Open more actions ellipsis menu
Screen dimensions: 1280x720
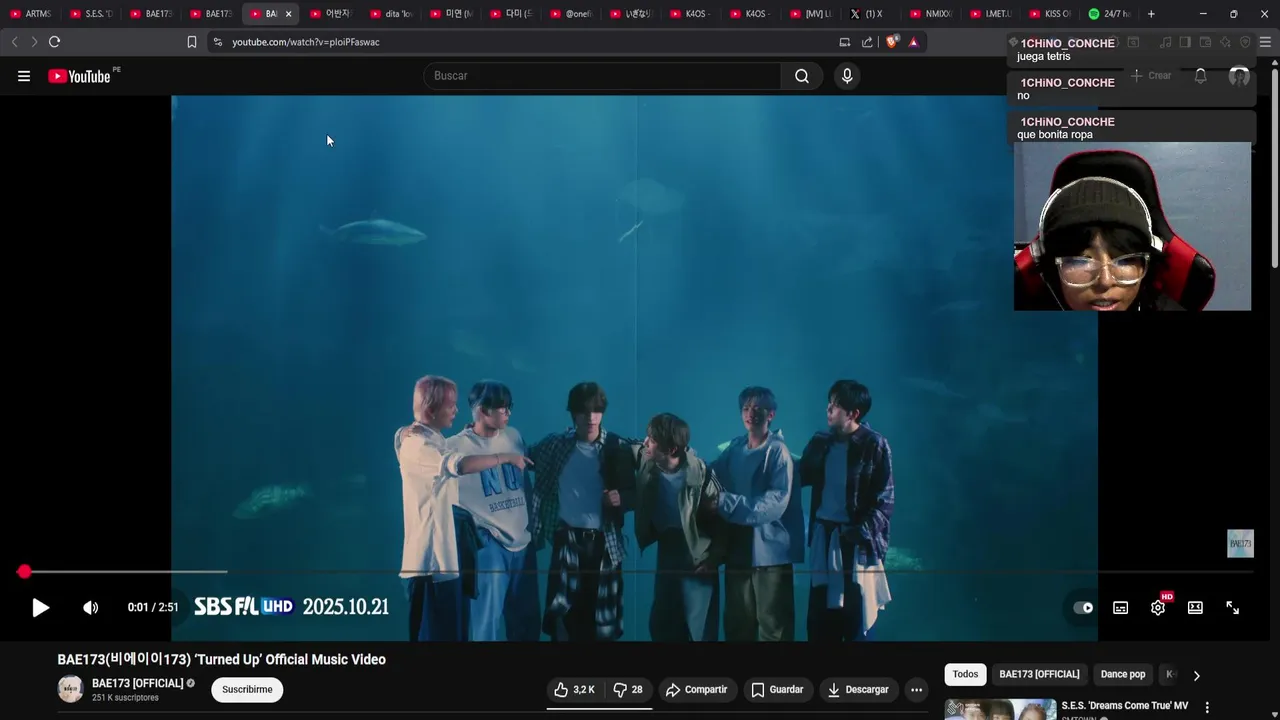pyautogui.click(x=916, y=690)
